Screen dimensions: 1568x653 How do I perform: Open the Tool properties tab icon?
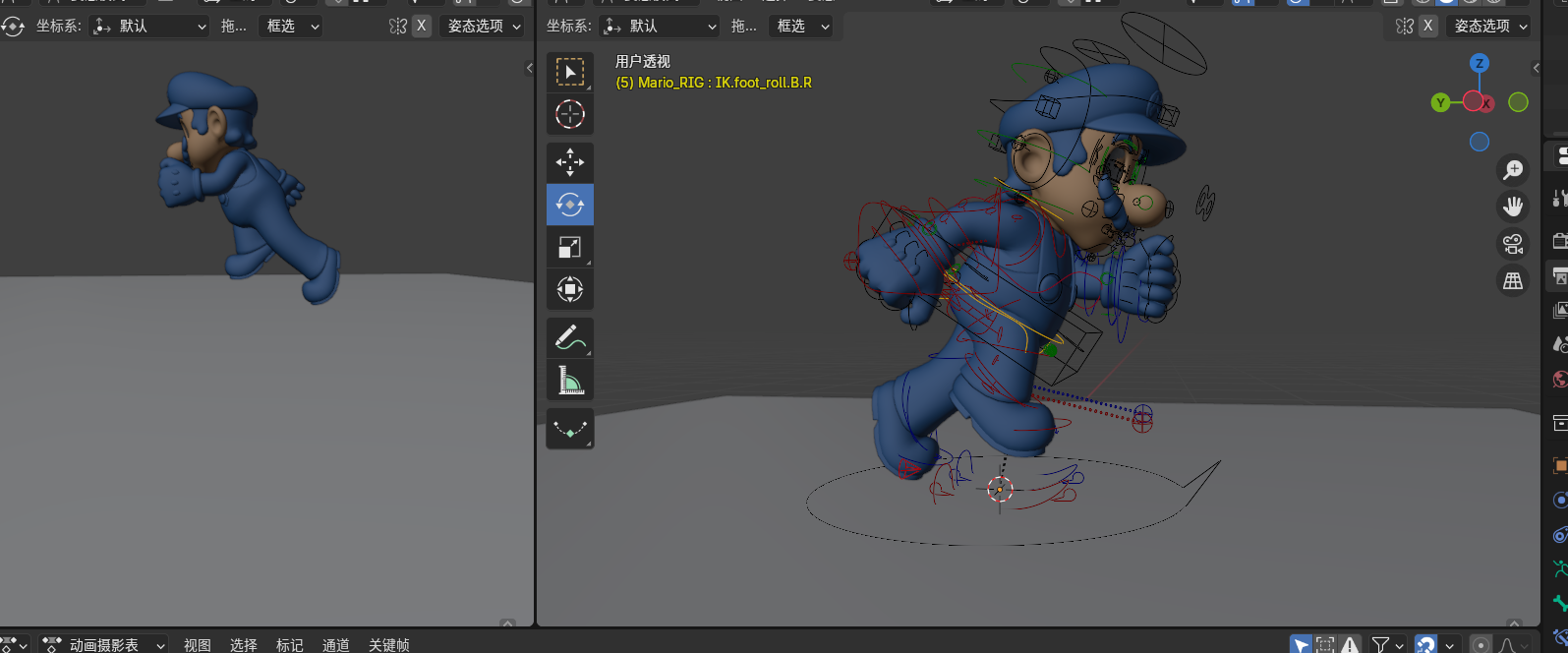pyautogui.click(x=1560, y=198)
